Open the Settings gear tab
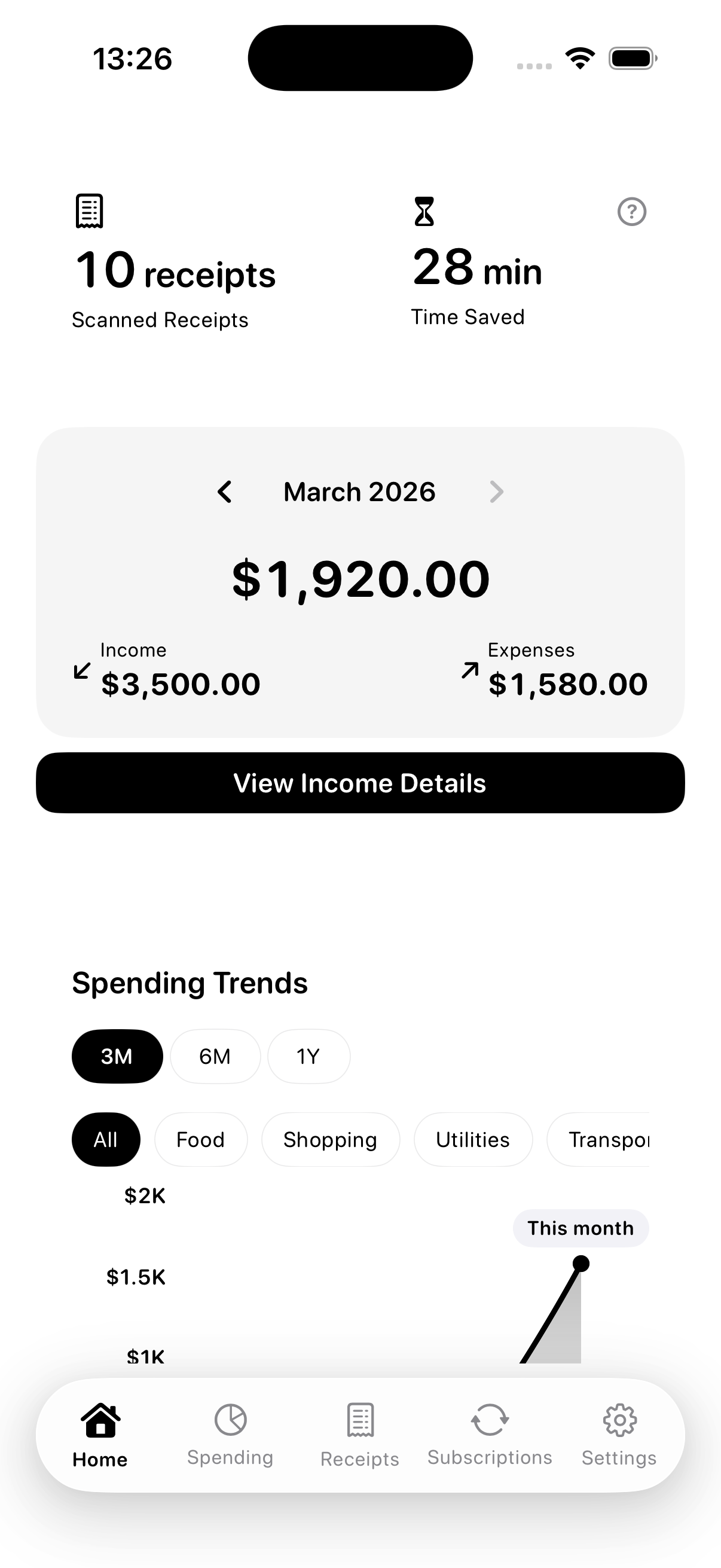721x1568 pixels. (x=619, y=1434)
